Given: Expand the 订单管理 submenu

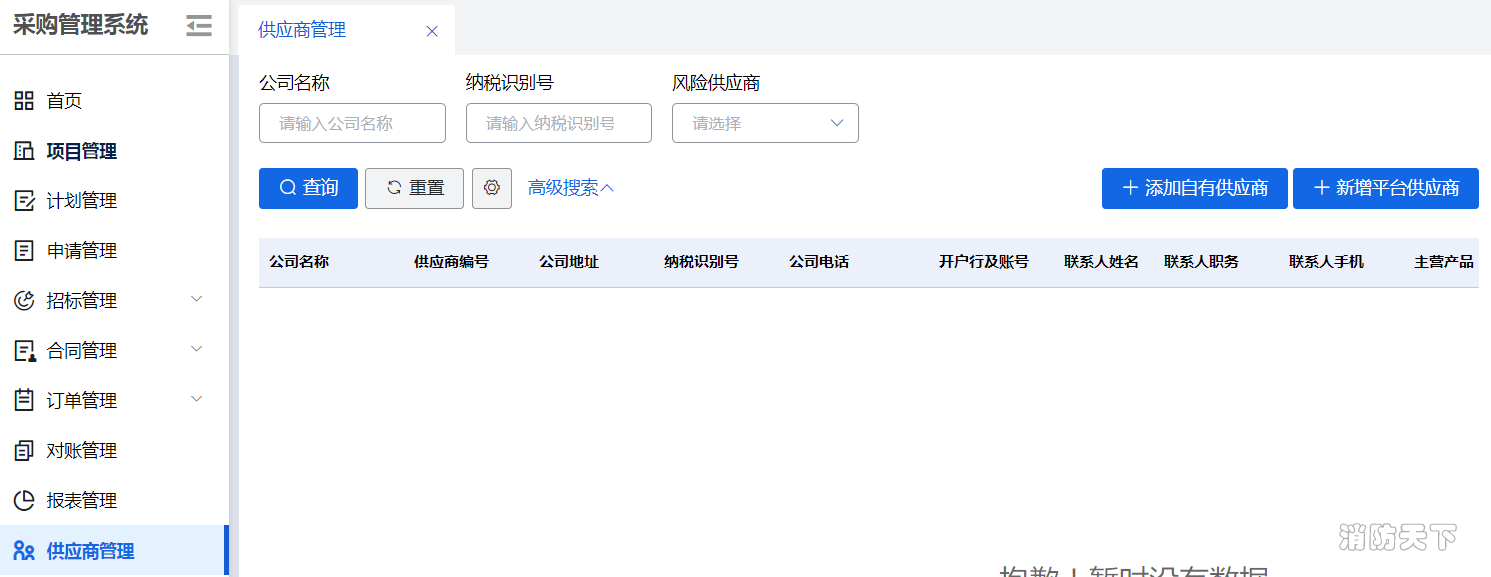Looking at the screenshot, I should 197,400.
